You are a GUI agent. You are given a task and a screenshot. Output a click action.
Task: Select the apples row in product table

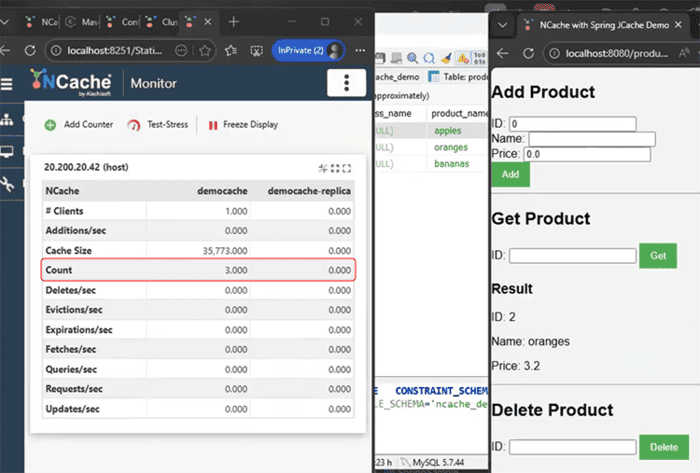431,130
